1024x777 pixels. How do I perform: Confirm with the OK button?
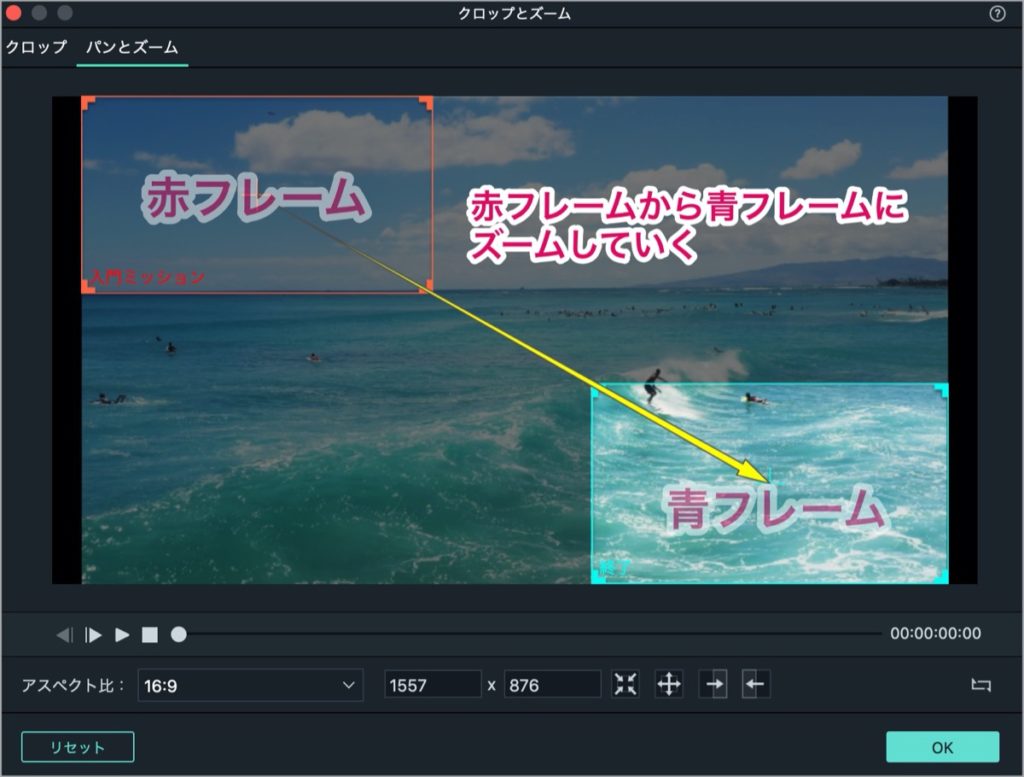point(942,747)
